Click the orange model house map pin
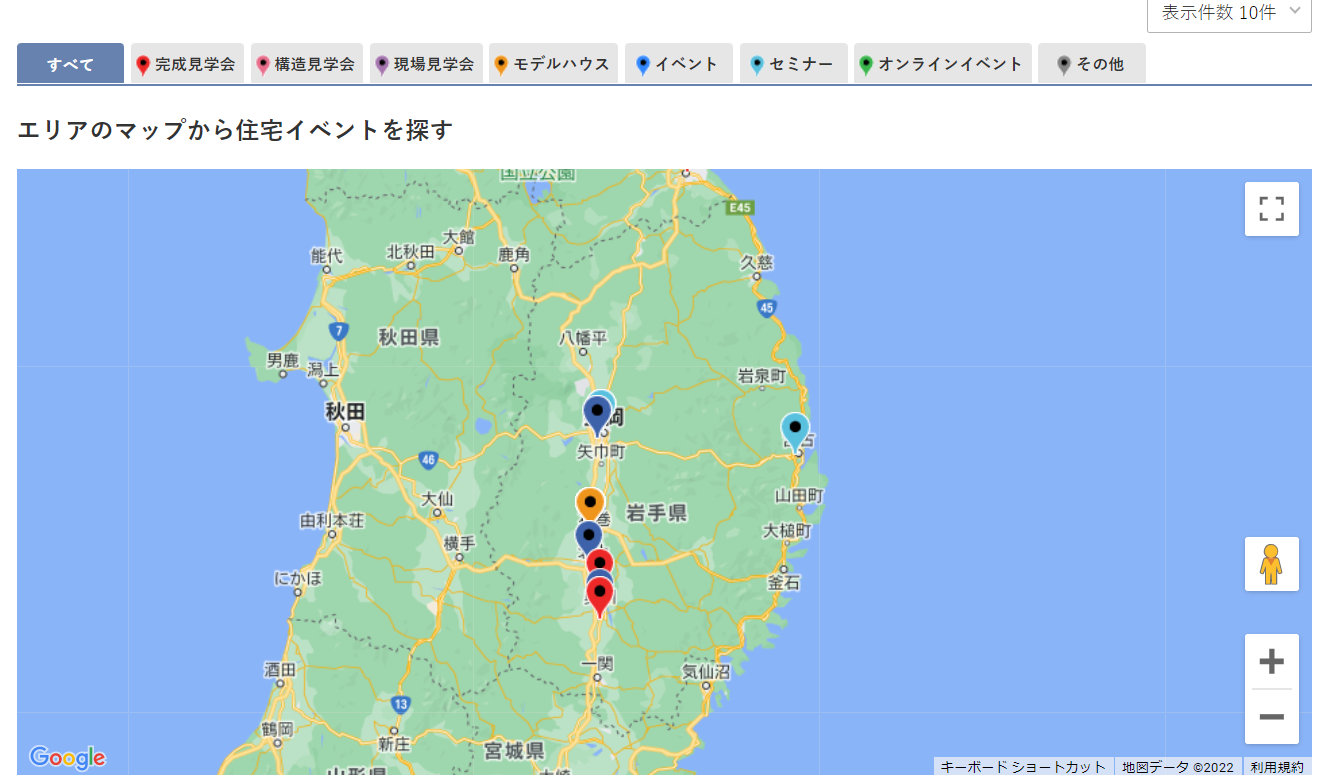The width and height of the screenshot is (1323, 778). [x=590, y=503]
